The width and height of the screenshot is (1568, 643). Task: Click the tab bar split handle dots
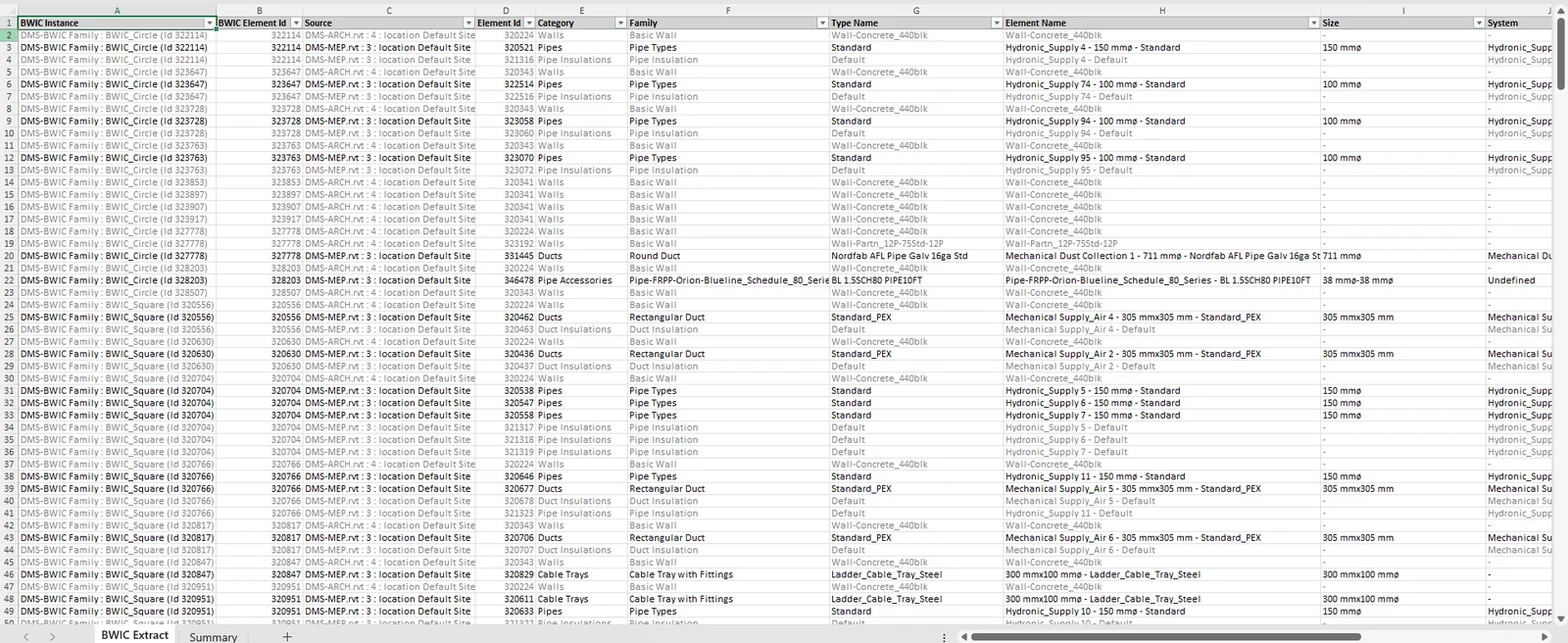pos(945,636)
